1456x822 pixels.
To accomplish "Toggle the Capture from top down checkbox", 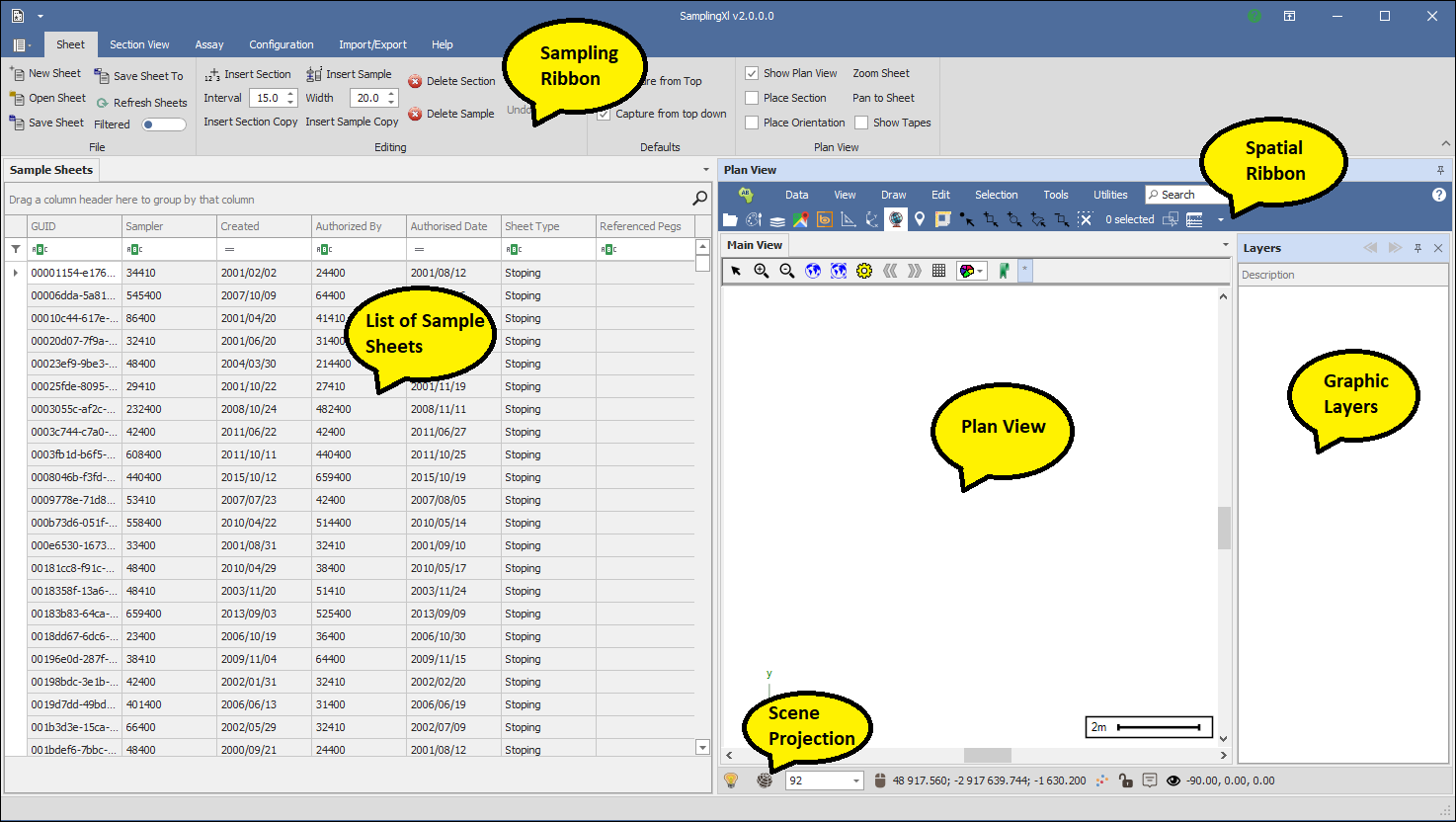I will [604, 114].
